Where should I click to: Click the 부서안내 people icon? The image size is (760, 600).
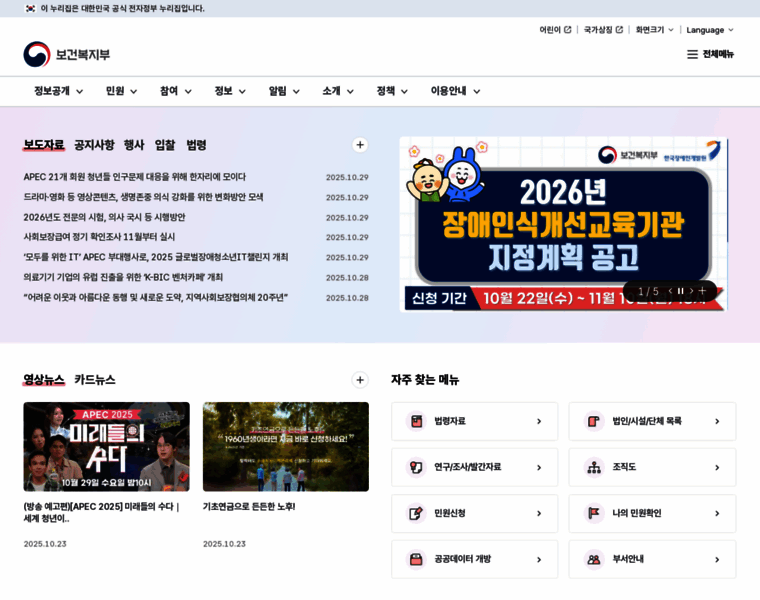click(594, 559)
